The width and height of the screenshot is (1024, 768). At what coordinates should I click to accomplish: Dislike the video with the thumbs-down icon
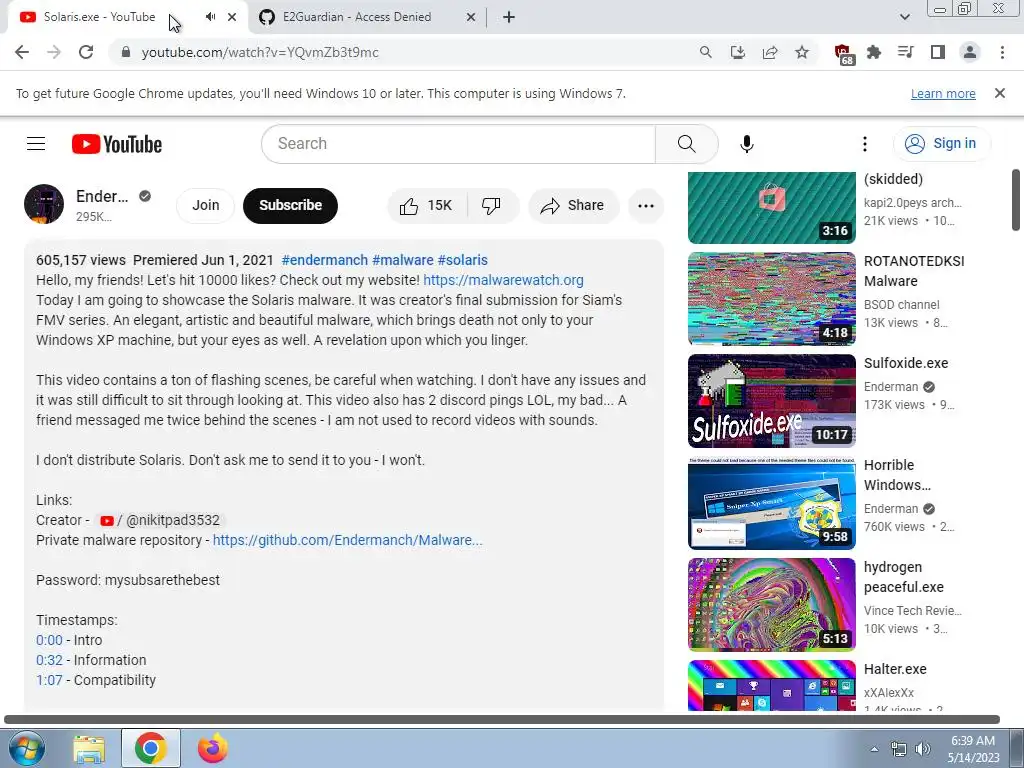tap(492, 206)
